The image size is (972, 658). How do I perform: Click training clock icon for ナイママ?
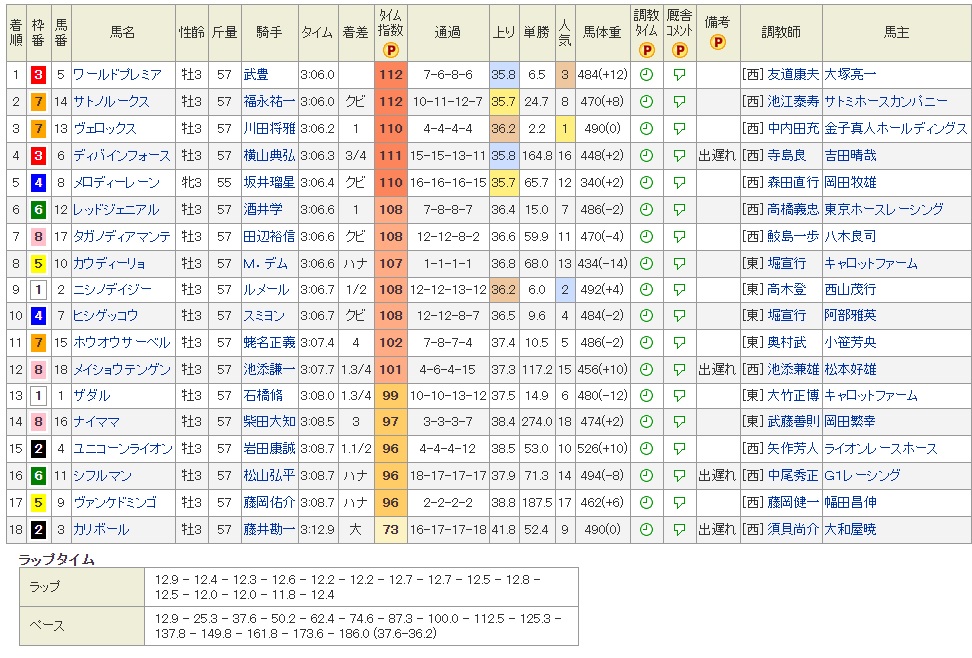tap(646, 422)
